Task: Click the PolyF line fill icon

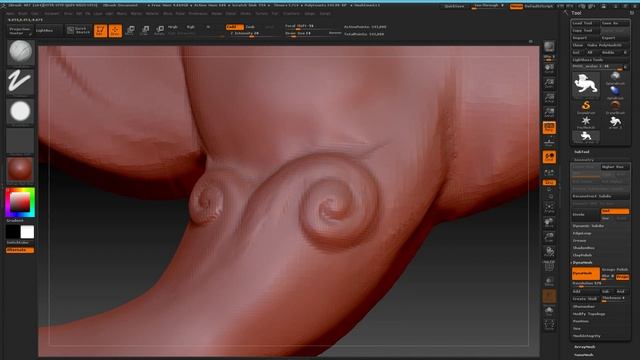Action: tap(549, 267)
